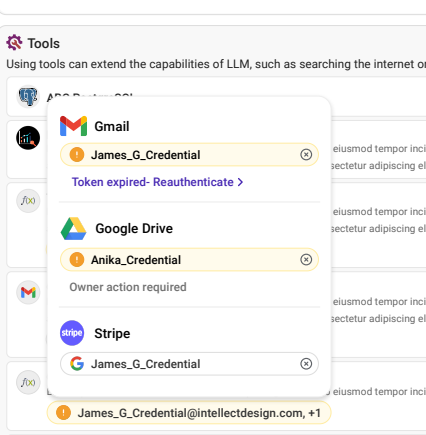Screen dimensions: 426x435
Task: Click the warning icon beside Anika_Credential
Action: pos(77,260)
